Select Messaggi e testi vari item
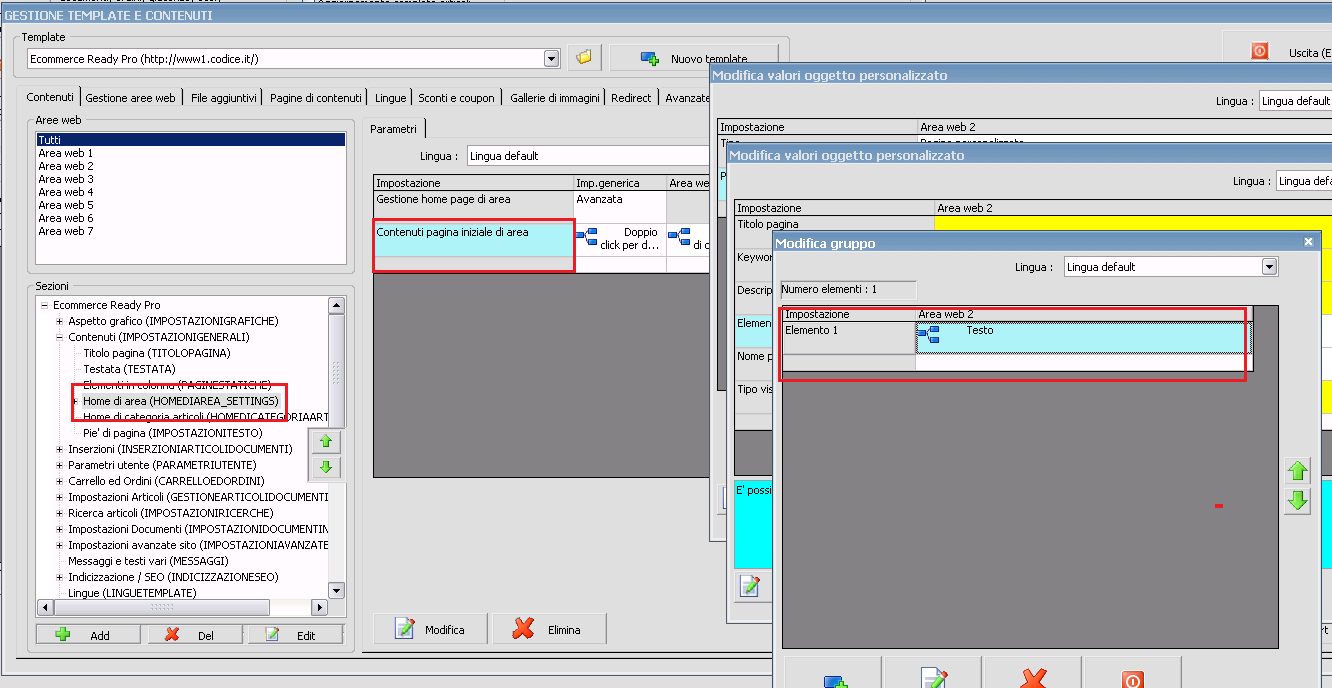 pos(148,561)
